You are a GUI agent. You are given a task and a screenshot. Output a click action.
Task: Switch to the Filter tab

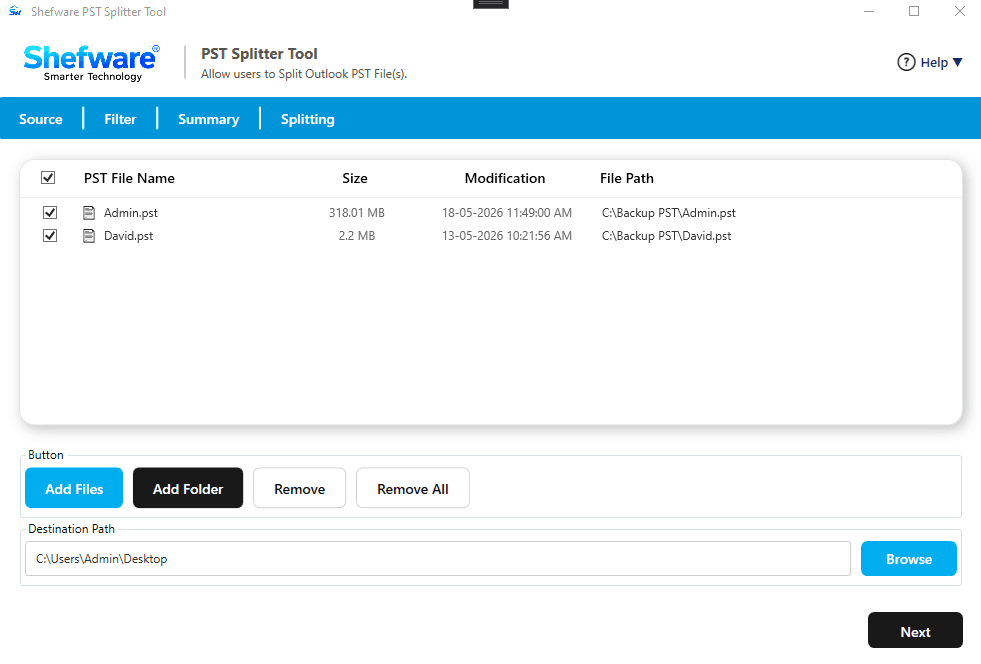click(x=120, y=119)
